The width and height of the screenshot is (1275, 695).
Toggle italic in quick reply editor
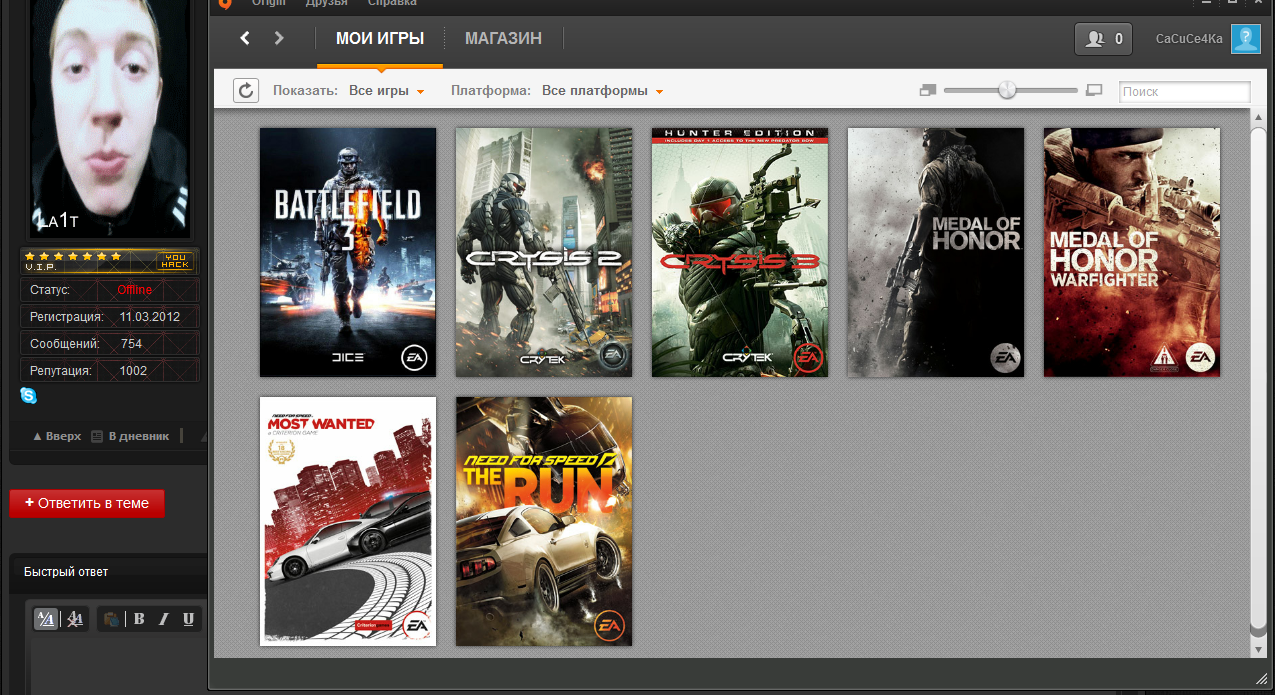[164, 619]
